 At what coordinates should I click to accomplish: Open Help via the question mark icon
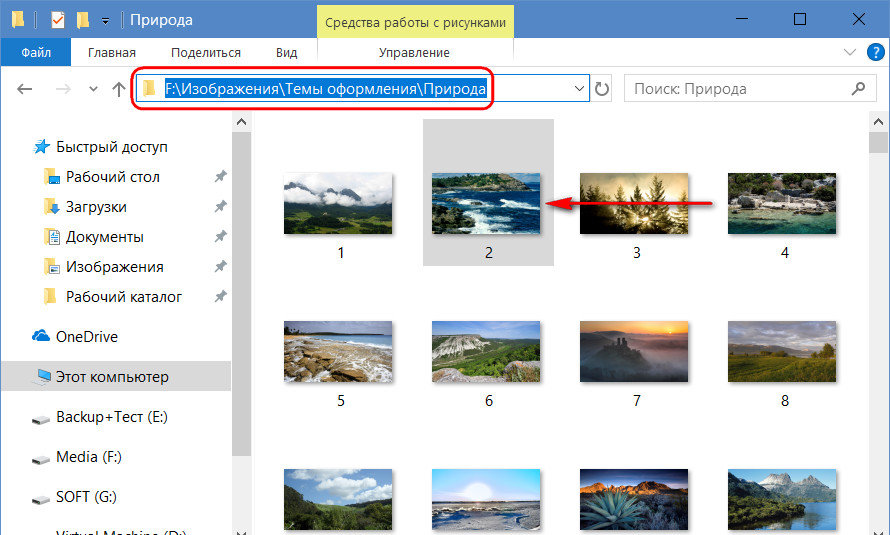coord(876,52)
